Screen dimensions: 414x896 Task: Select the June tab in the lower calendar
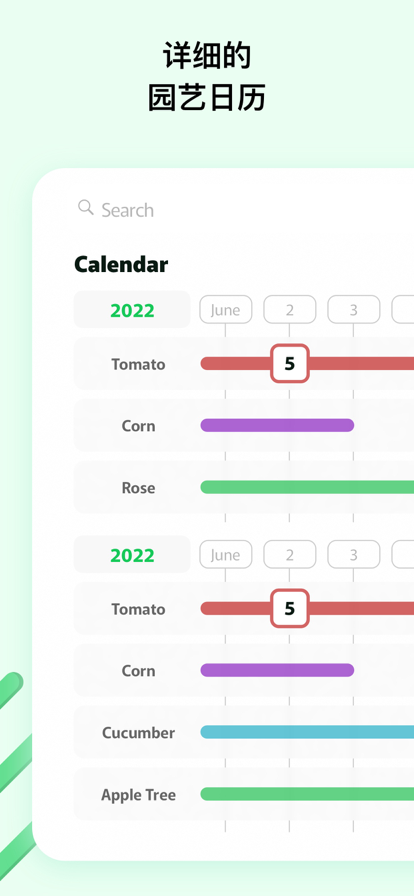(225, 554)
